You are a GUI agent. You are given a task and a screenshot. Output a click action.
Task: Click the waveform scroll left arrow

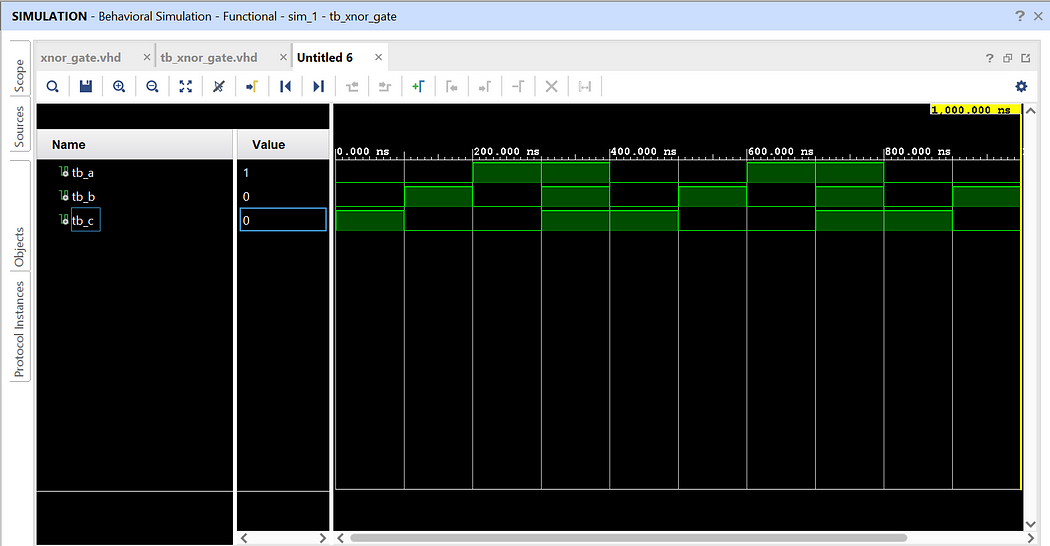[340, 538]
